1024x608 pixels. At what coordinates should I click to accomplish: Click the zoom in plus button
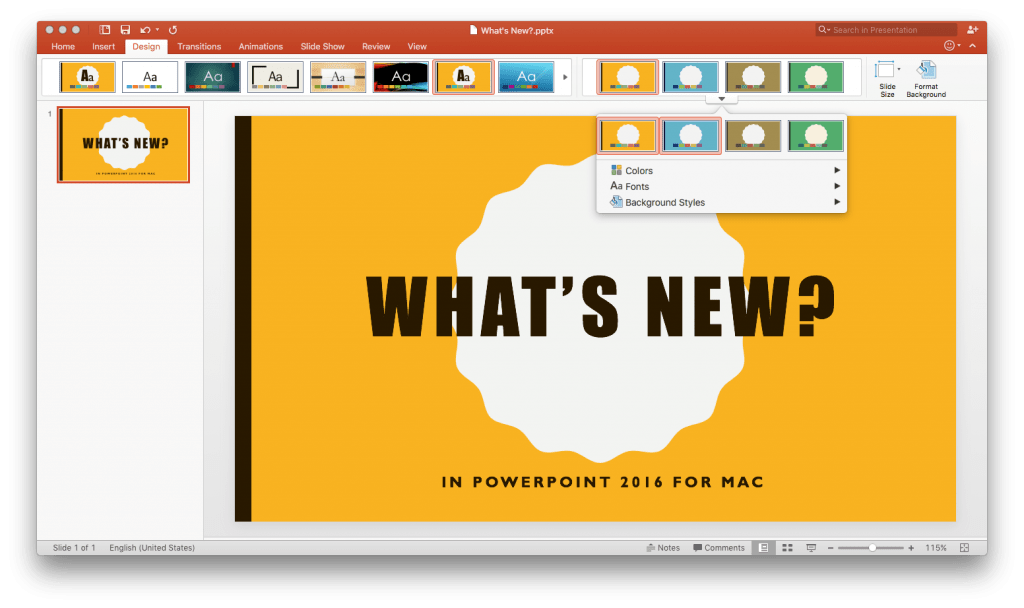pyautogui.click(x=911, y=548)
